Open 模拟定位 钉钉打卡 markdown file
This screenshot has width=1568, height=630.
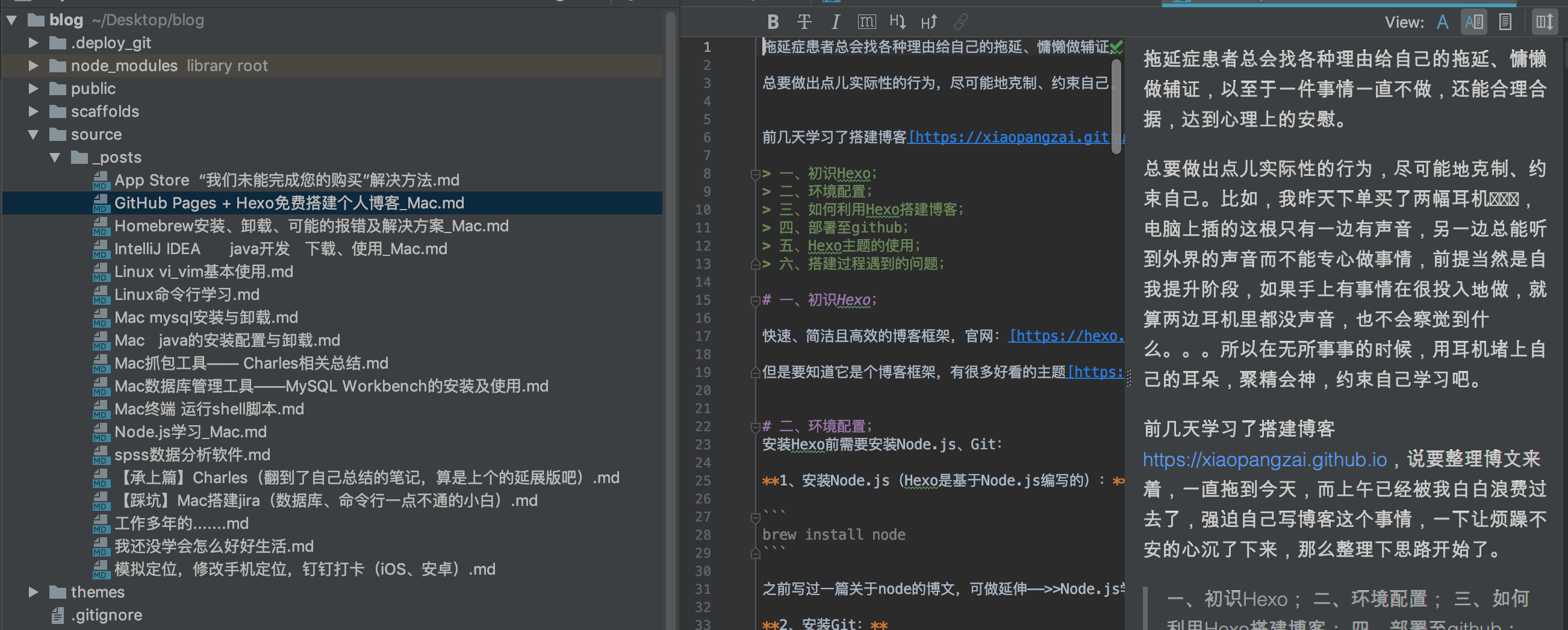click(x=305, y=570)
